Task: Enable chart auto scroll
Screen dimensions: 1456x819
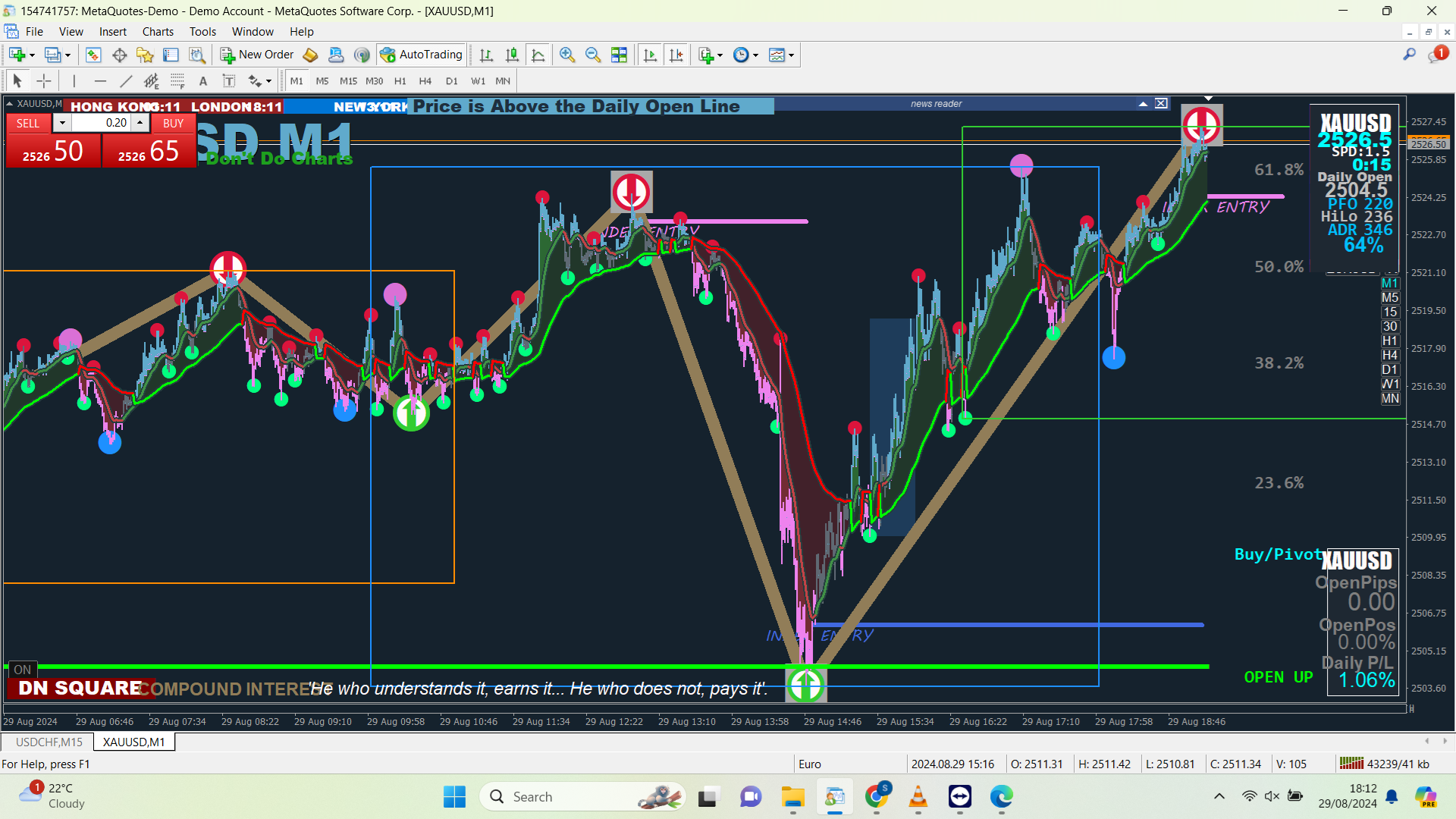Action: click(650, 55)
